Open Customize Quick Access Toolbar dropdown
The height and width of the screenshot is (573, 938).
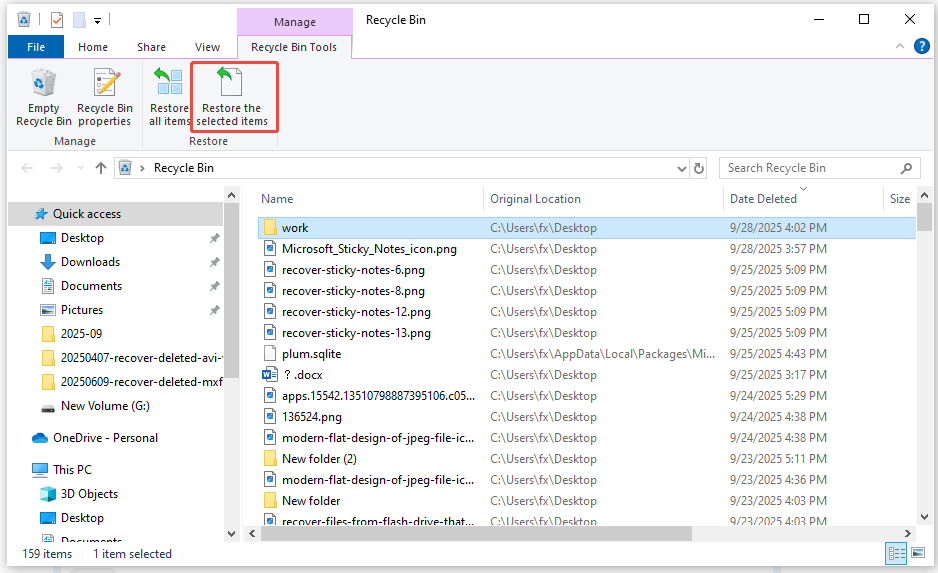tap(97, 21)
